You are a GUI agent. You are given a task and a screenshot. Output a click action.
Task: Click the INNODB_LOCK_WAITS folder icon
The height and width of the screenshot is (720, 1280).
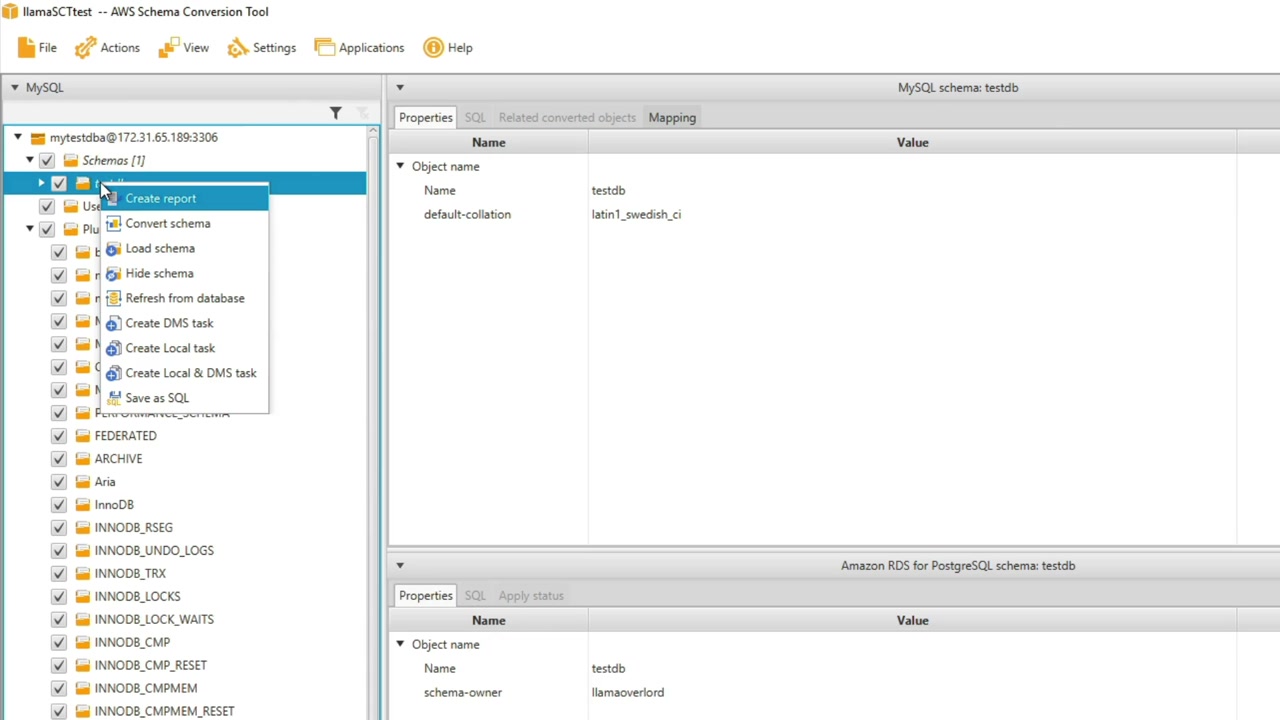[83, 620]
